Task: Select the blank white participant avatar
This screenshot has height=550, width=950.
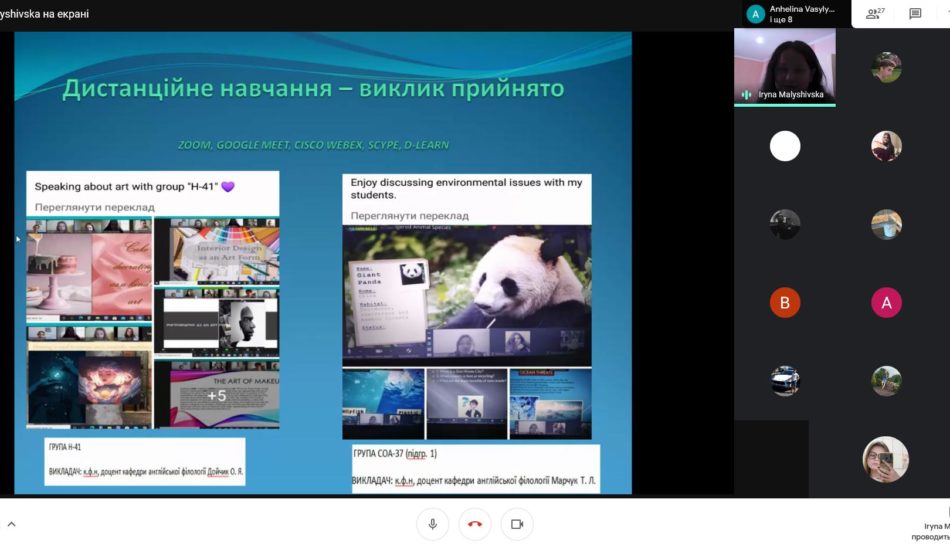Action: click(x=785, y=146)
